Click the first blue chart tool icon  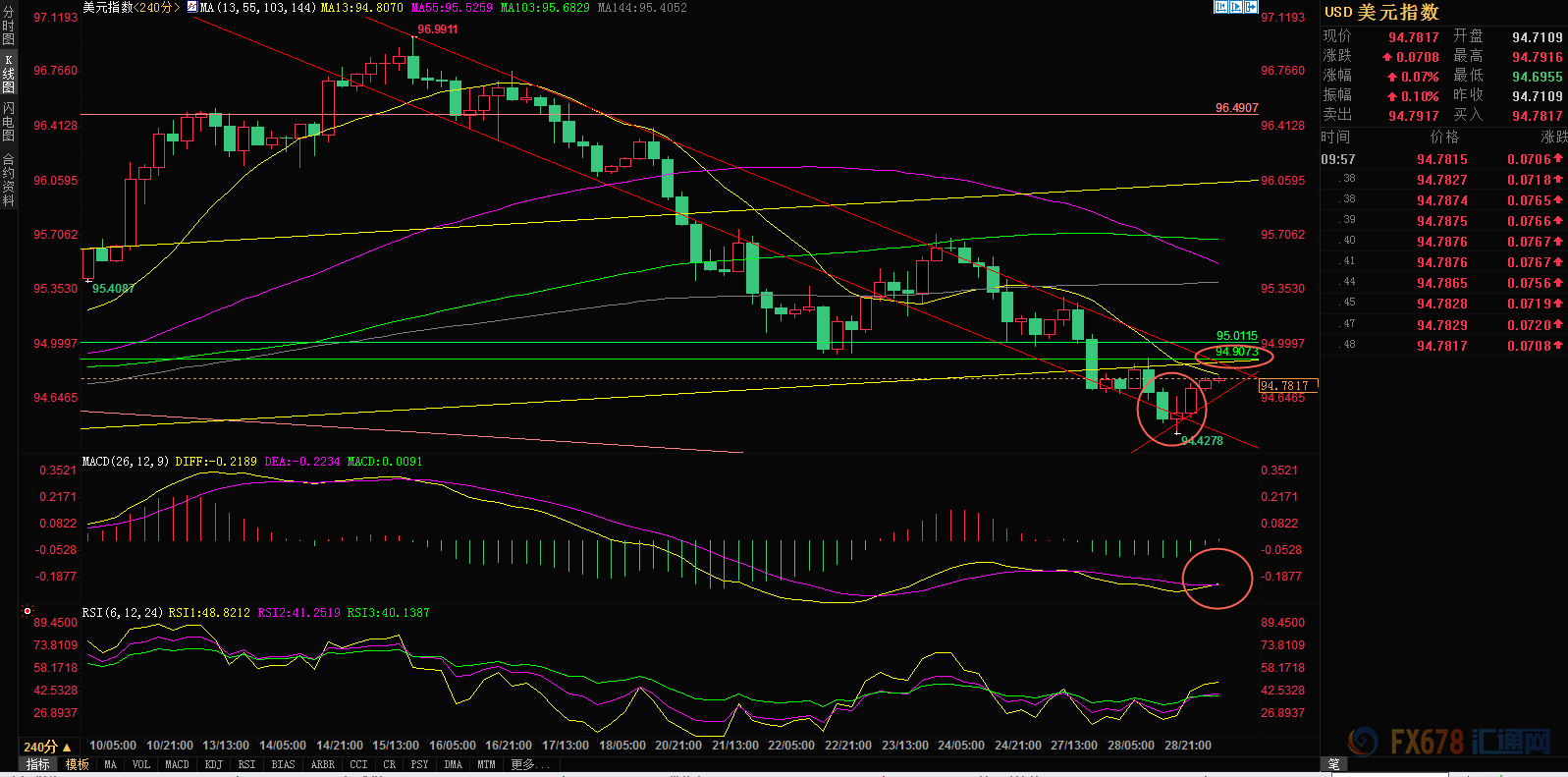[1221, 7]
